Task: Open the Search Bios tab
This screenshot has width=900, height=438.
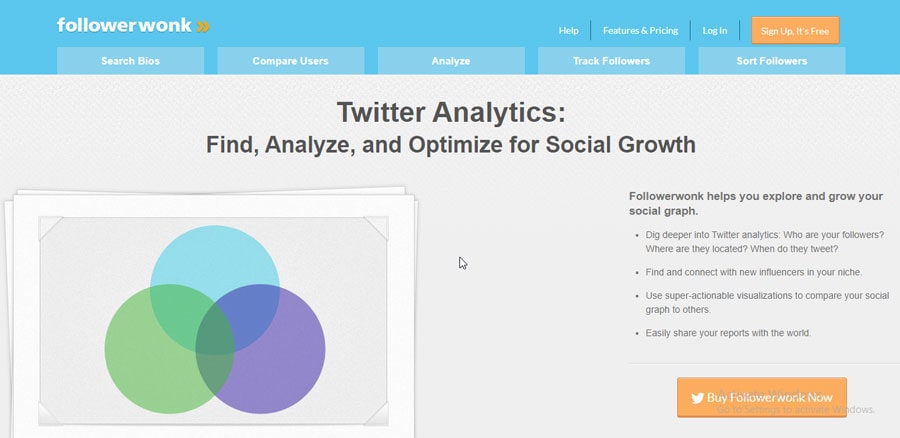Action: (x=130, y=61)
